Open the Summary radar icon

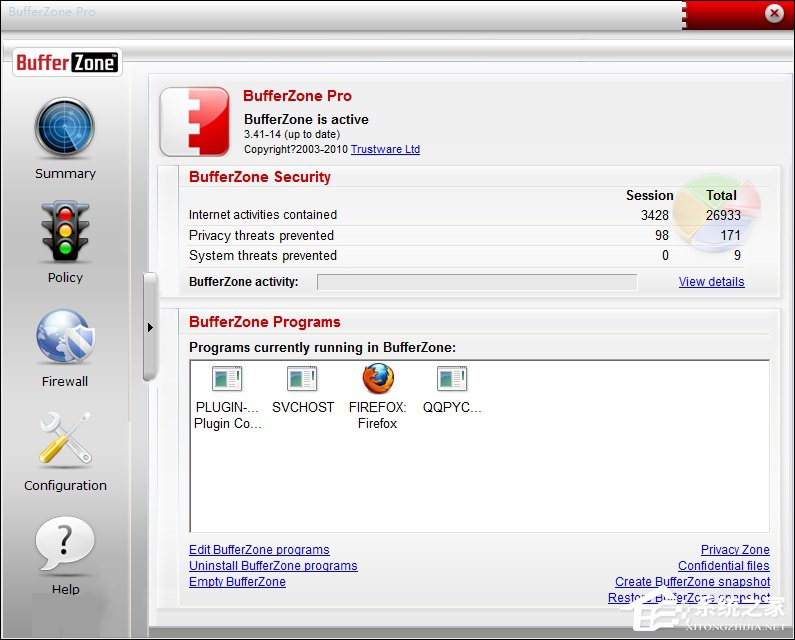[65, 127]
